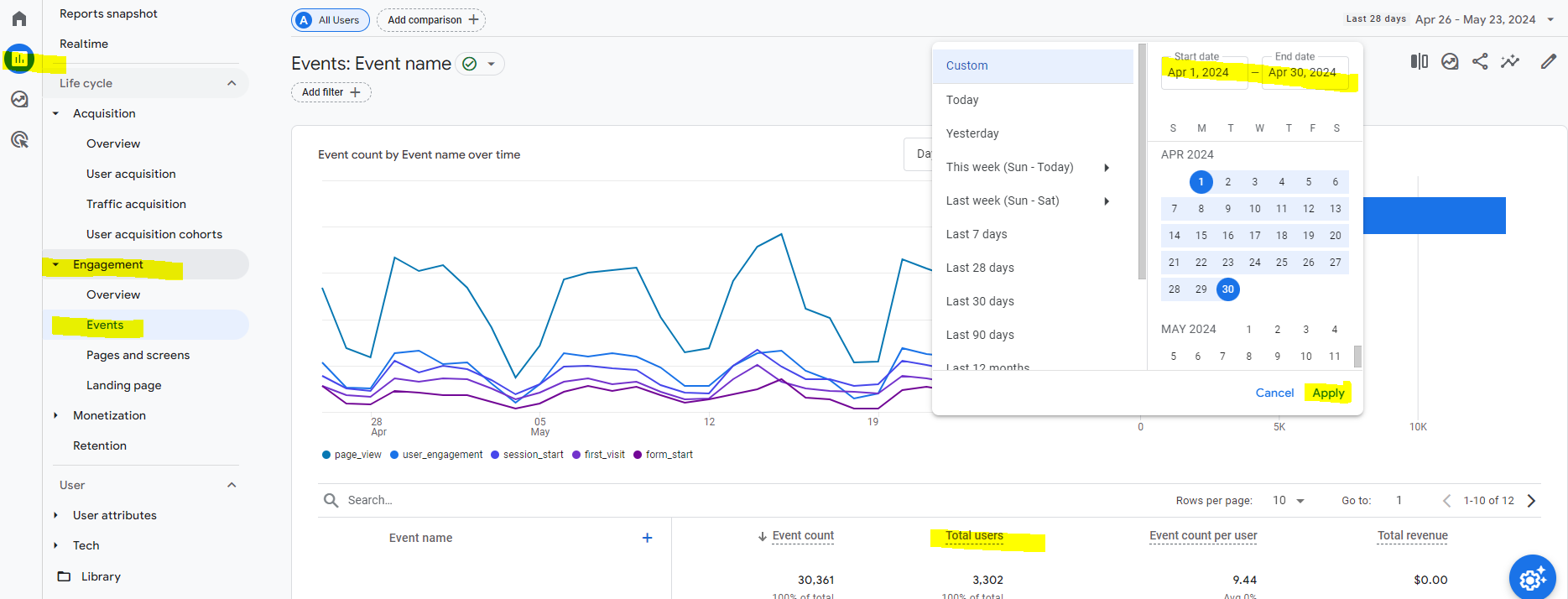1568x599 pixels.
Task: Open the Advertising icon in left rail
Action: pyautogui.click(x=19, y=139)
